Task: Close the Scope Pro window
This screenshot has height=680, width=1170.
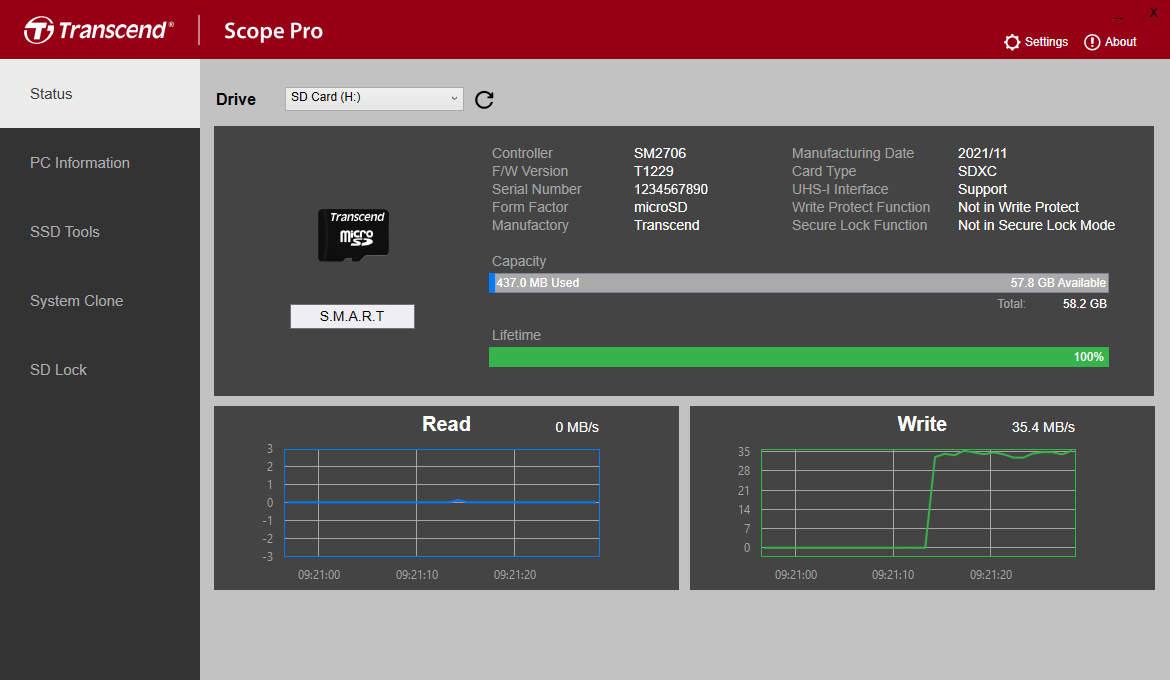Action: (1153, 13)
